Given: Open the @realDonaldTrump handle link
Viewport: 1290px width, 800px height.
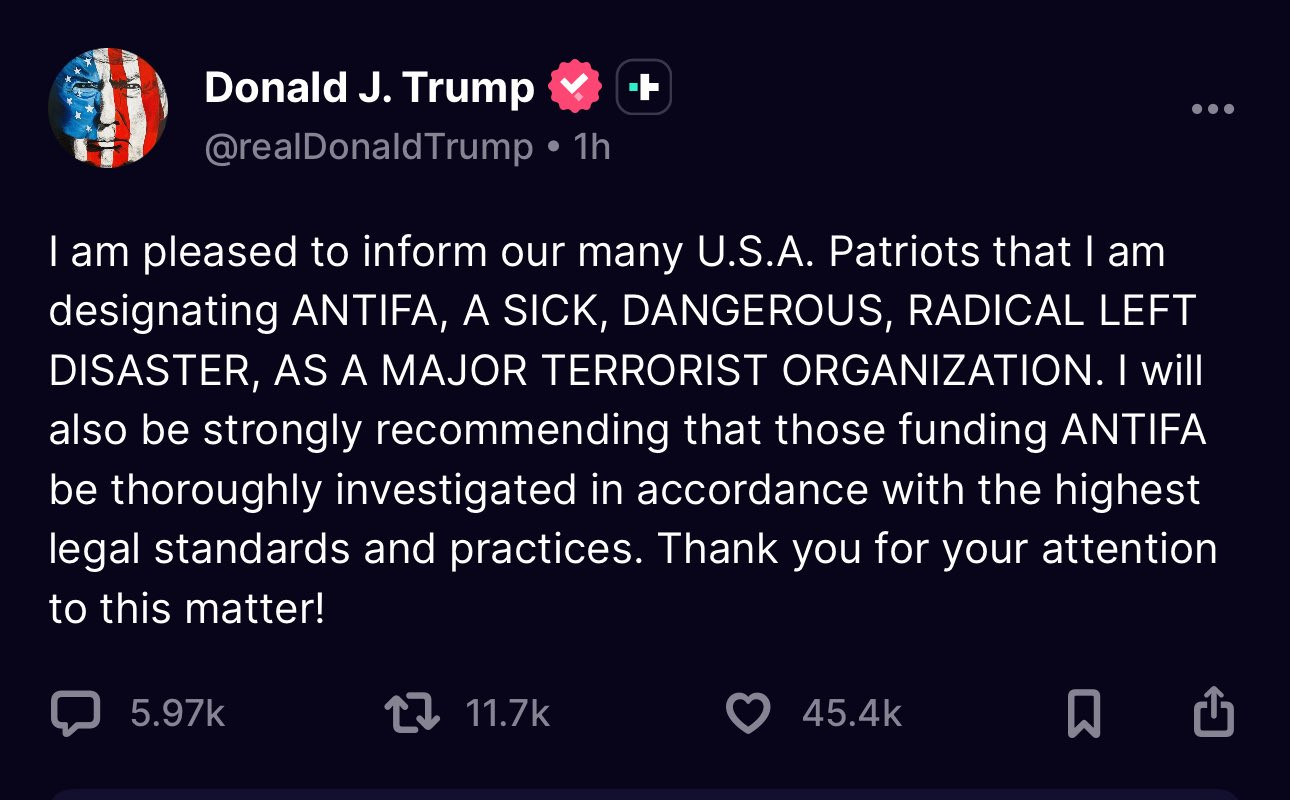Looking at the screenshot, I should point(369,148).
